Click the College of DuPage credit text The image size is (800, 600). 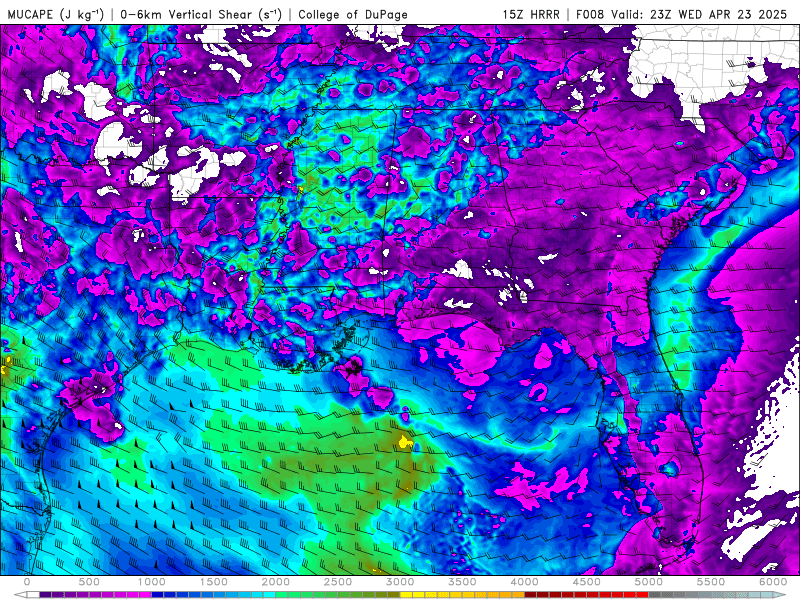353,14
